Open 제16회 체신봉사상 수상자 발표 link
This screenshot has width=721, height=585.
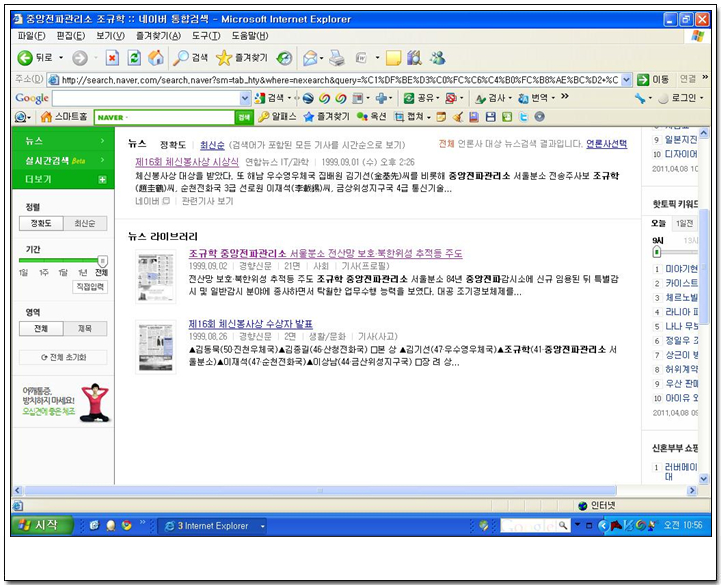tap(251, 324)
